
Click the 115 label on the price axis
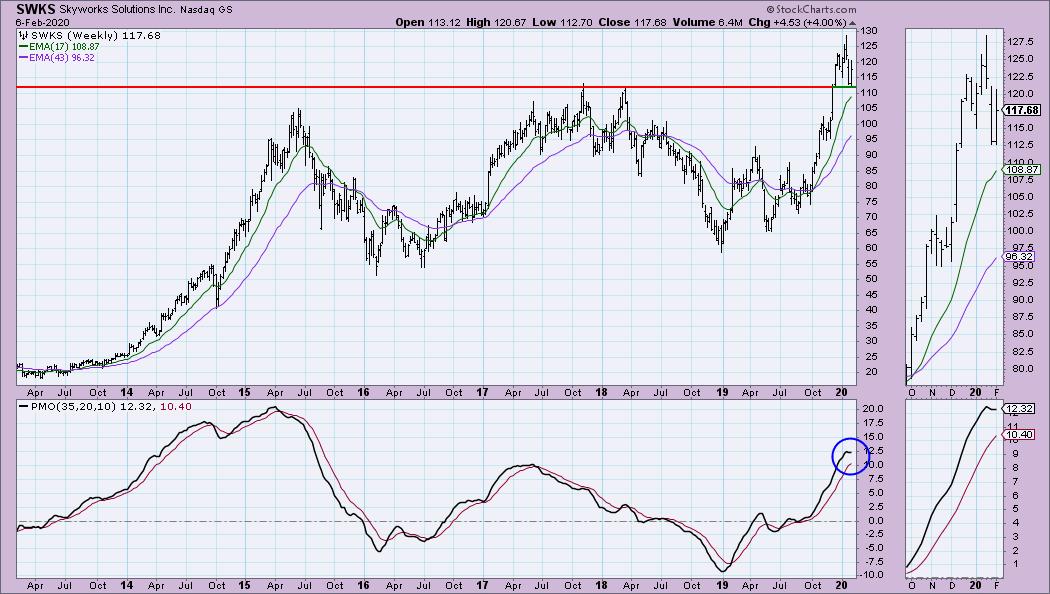point(869,77)
